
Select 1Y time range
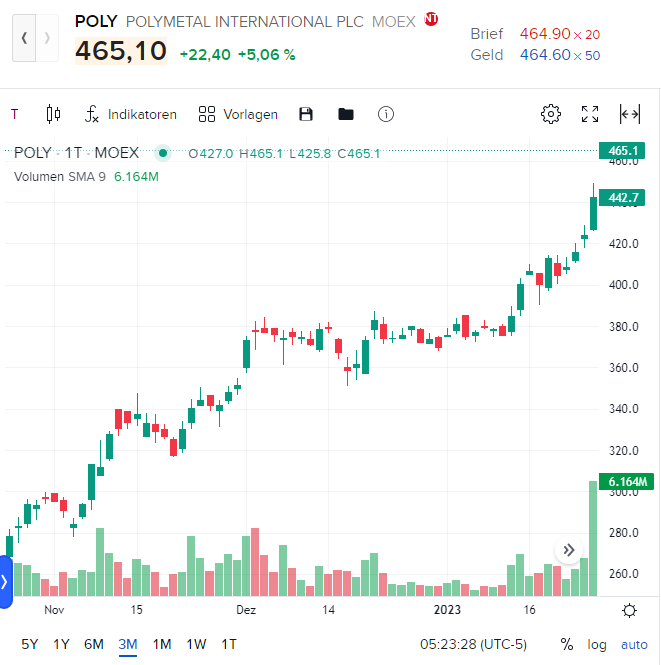click(x=61, y=644)
